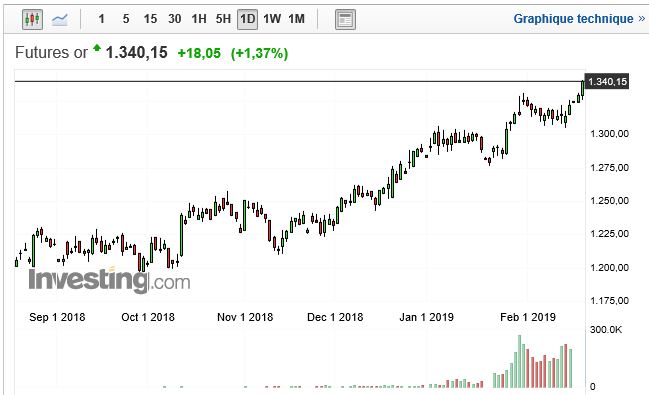
Task: Click the 1.225,00 price axis label
Action: click(x=609, y=234)
